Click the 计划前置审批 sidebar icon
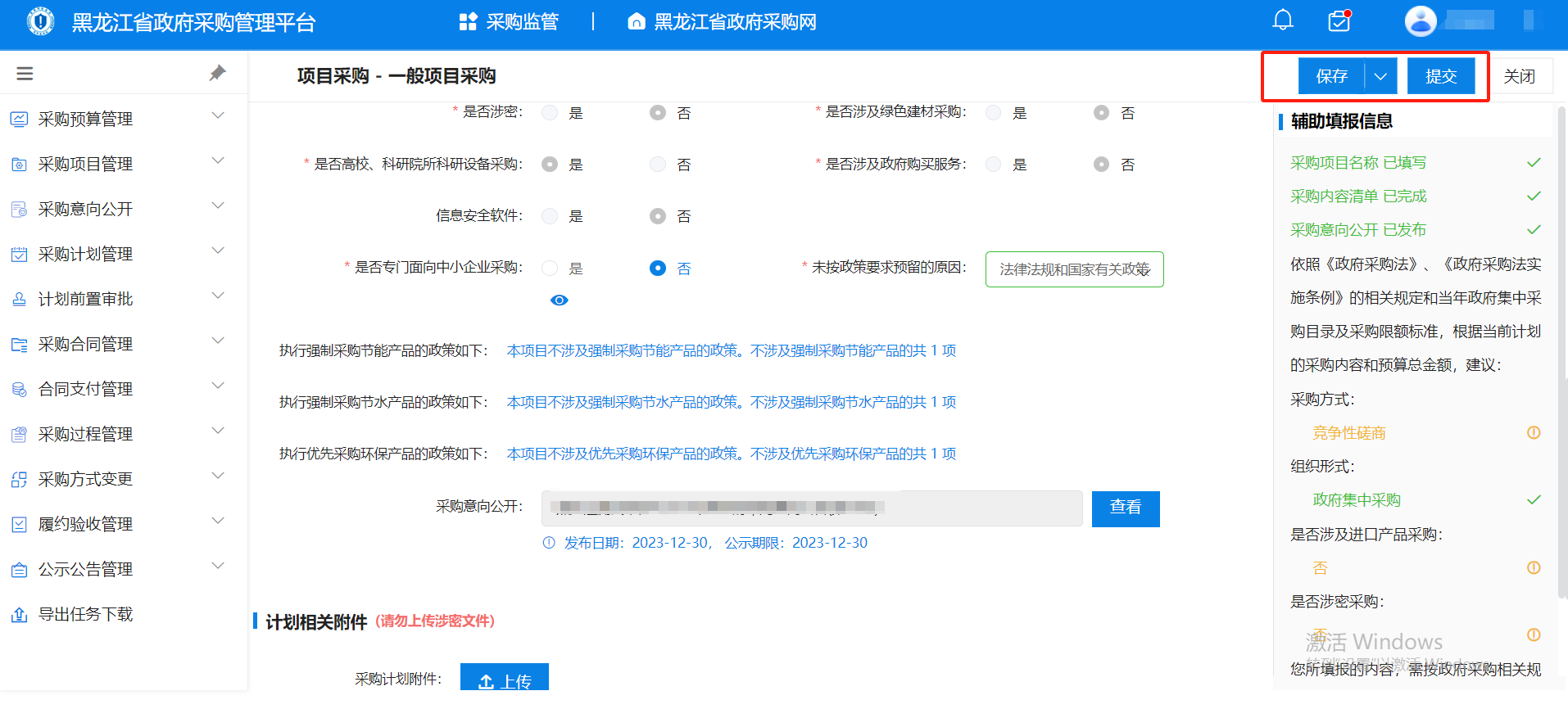The image size is (1568, 709). coord(19,300)
